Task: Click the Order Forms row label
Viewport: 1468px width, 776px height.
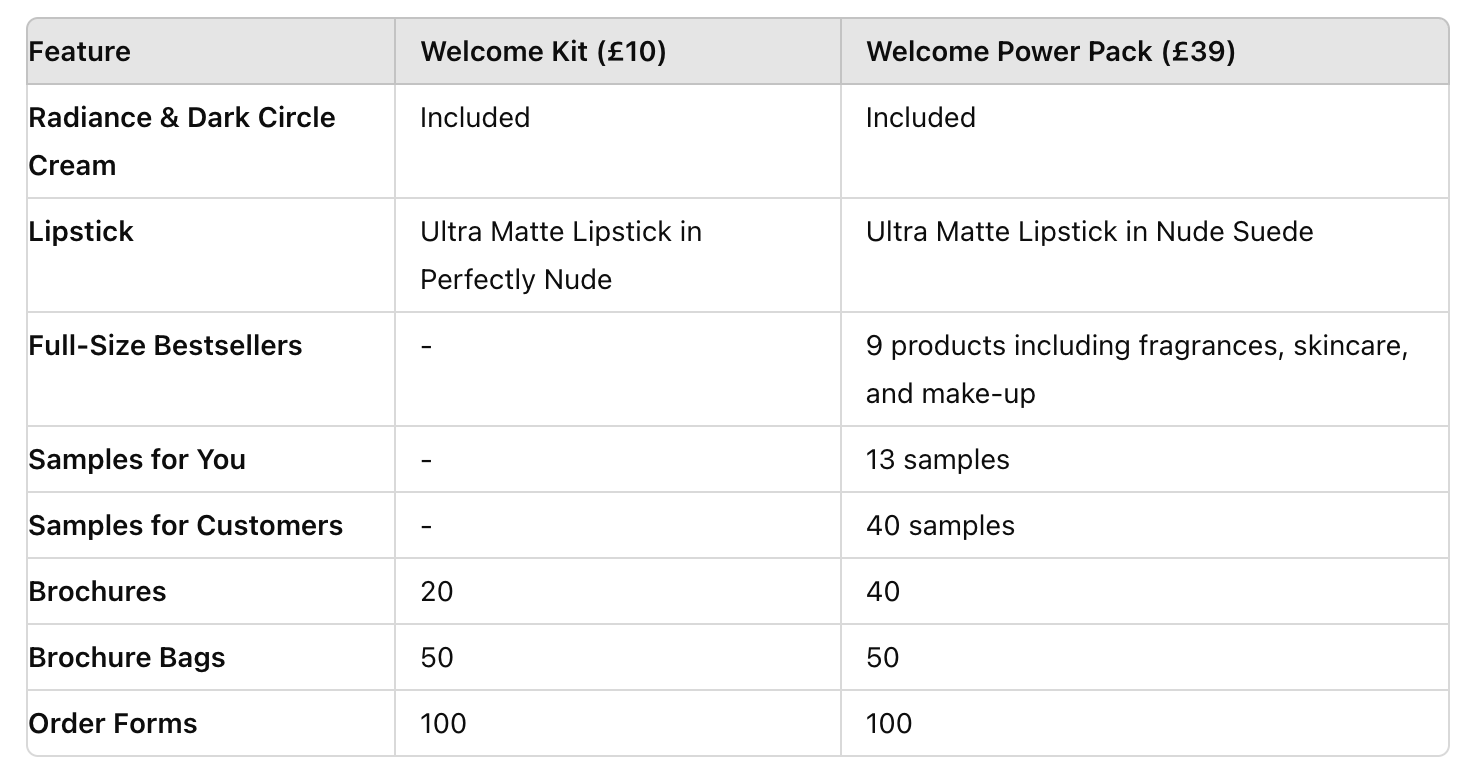Action: [x=113, y=724]
